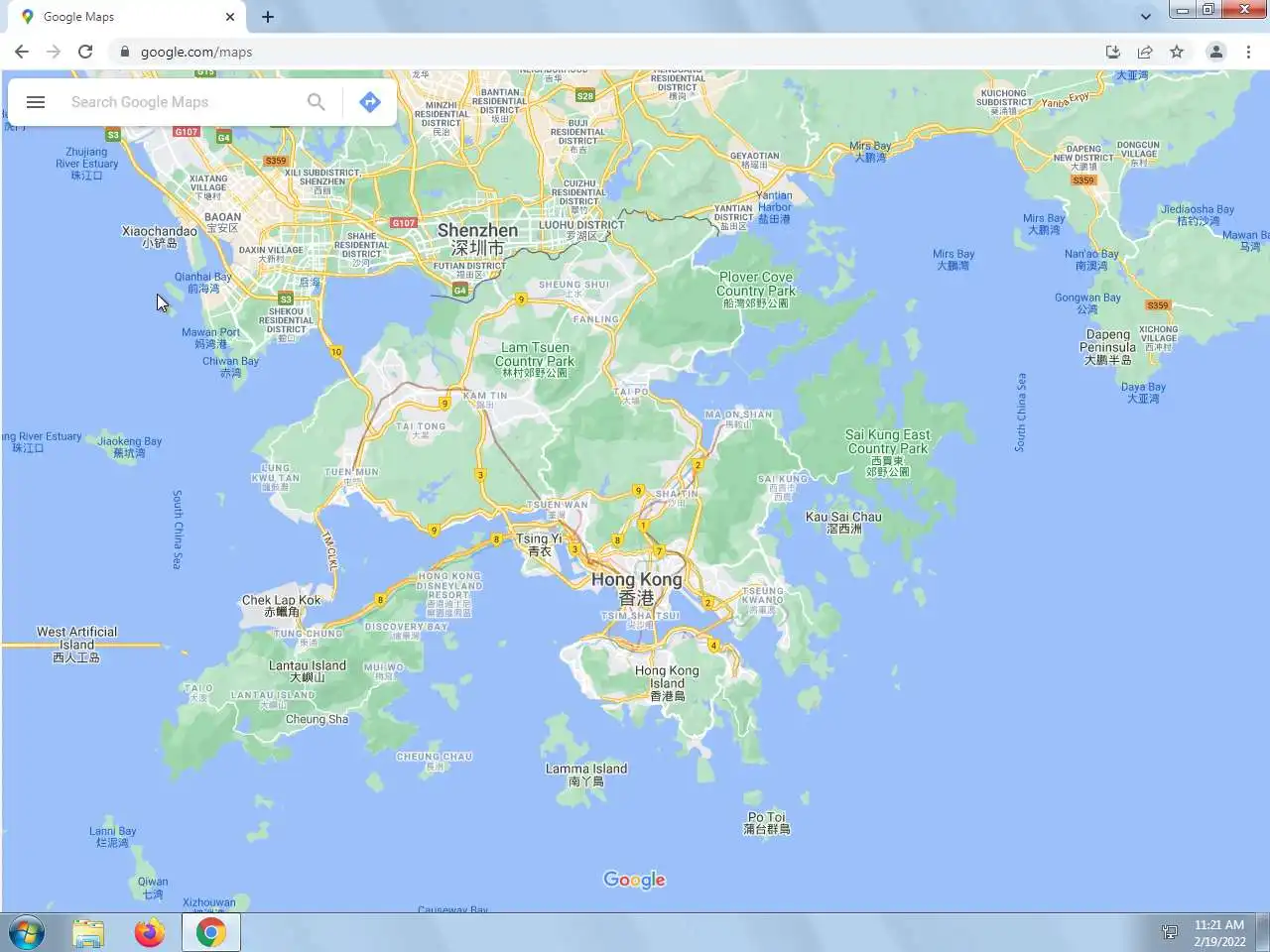1270x952 pixels.
Task: Select the Google Maps browser tab
Action: tap(129, 17)
